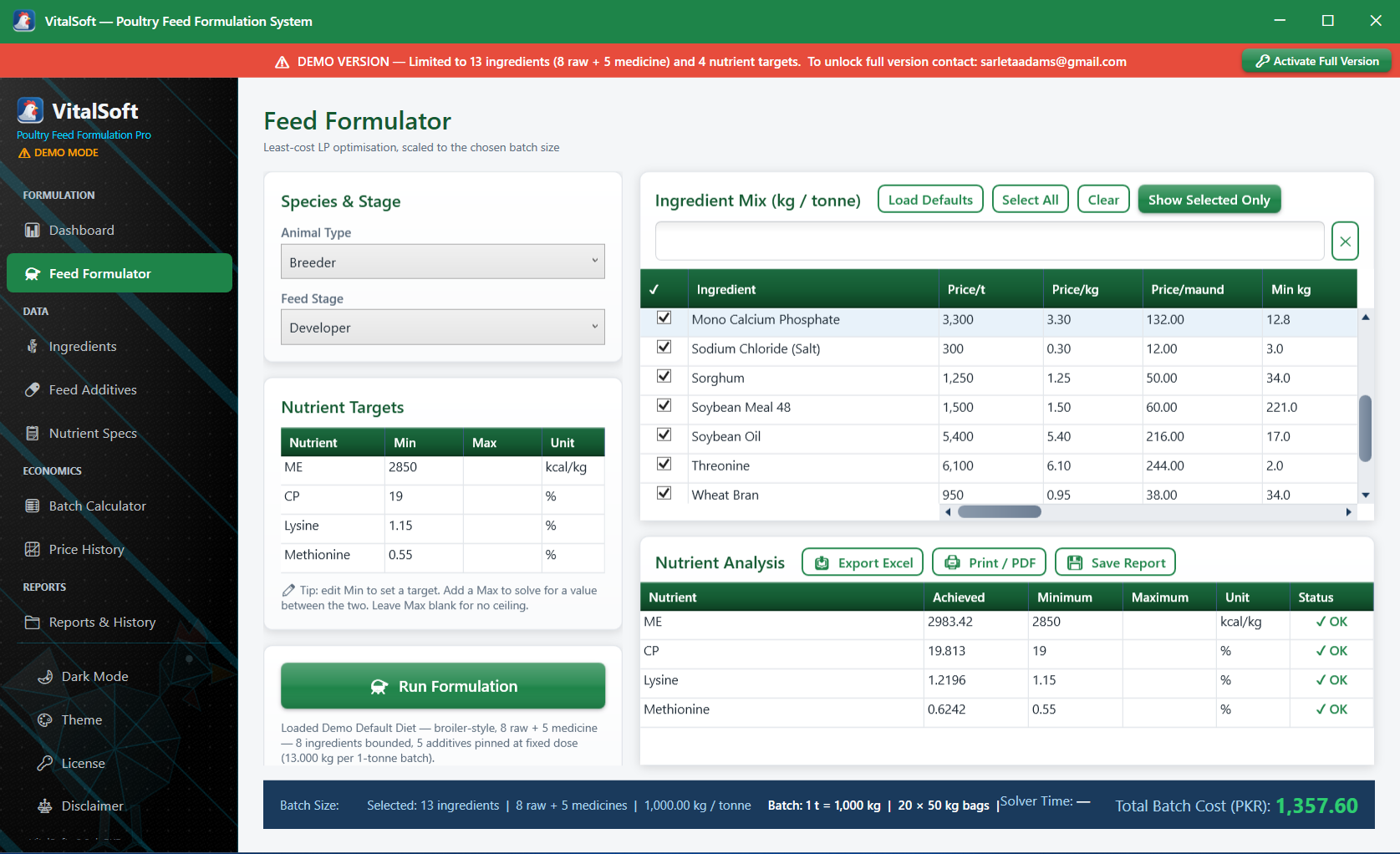Click Activate Full Version button
The height and width of the screenshot is (854, 1400).
(1316, 61)
